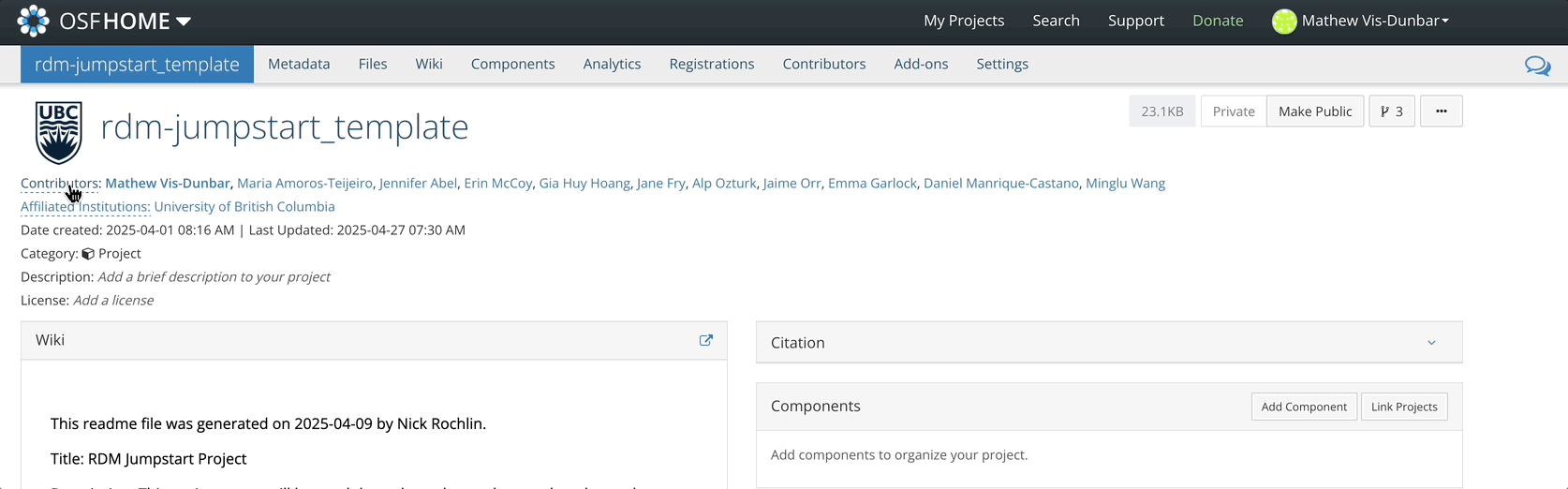Expand the Citation panel chevron
The height and width of the screenshot is (489, 1568).
(1431, 343)
